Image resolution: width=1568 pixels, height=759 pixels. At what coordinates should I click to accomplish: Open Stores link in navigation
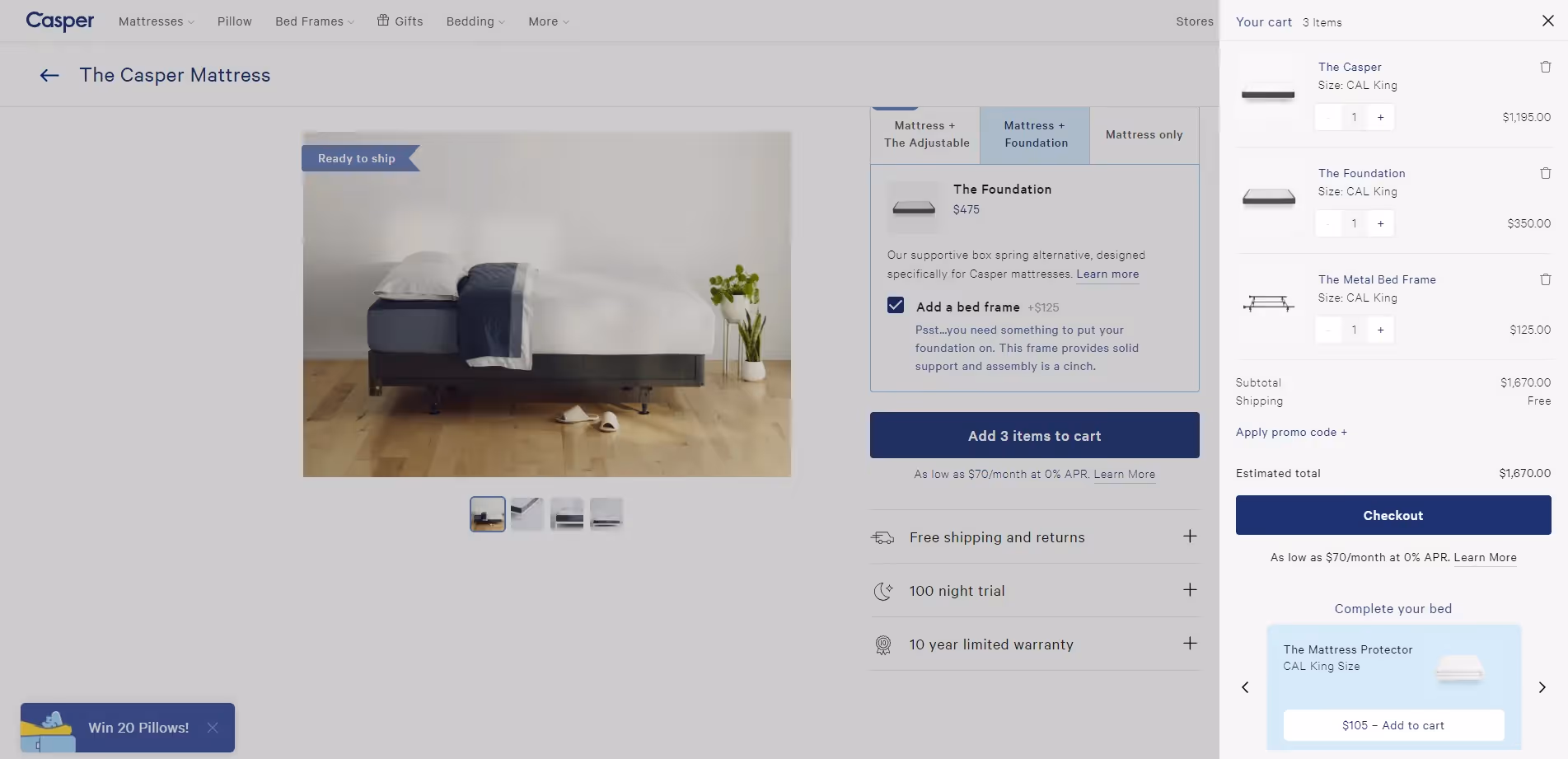pyautogui.click(x=1195, y=21)
